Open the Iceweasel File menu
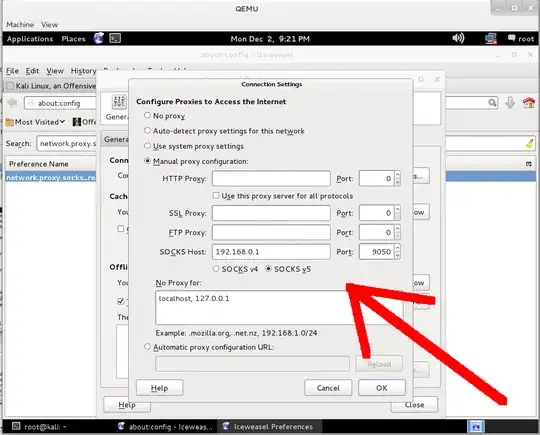The width and height of the screenshot is (540, 435). [12, 71]
